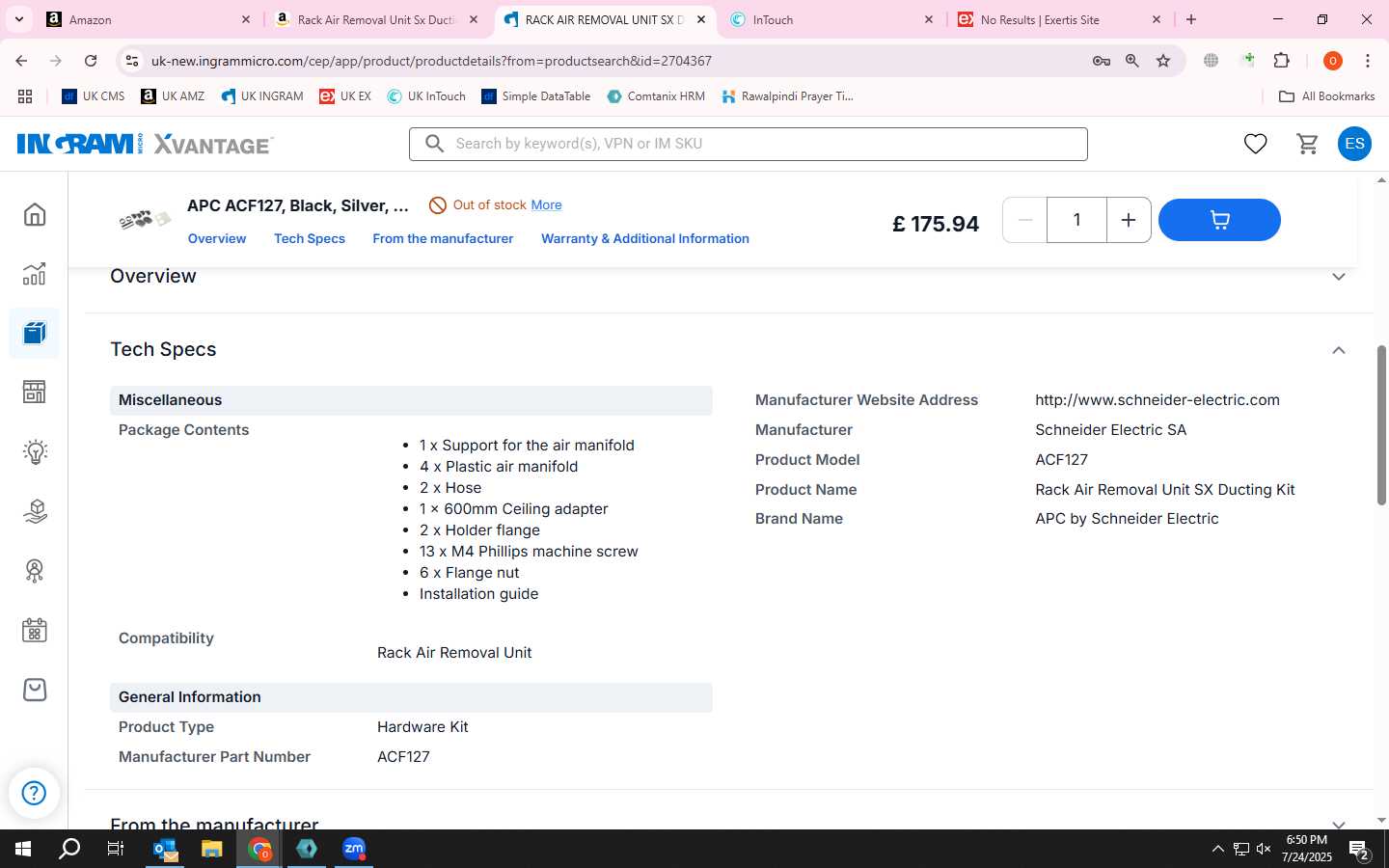Click the product thumbnail image
Viewport: 1389px width, 868px height.
click(145, 220)
